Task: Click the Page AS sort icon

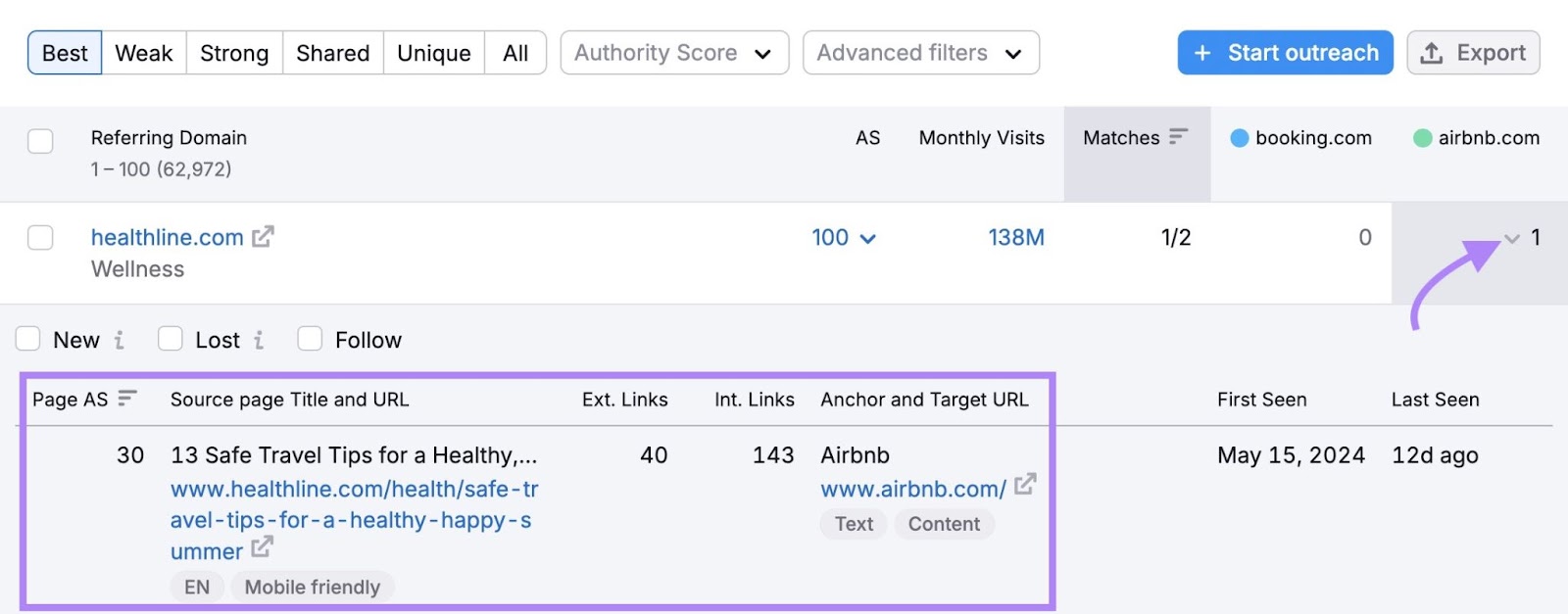Action: click(x=127, y=399)
